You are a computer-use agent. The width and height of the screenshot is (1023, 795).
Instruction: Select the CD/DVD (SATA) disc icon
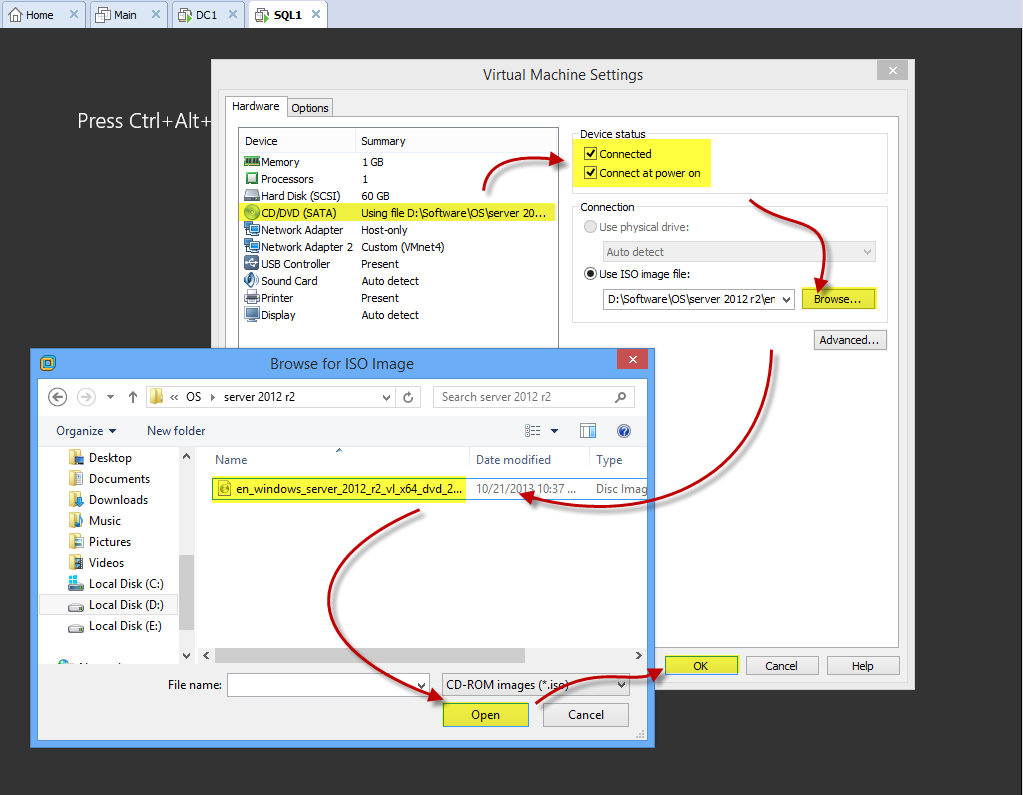[252, 212]
